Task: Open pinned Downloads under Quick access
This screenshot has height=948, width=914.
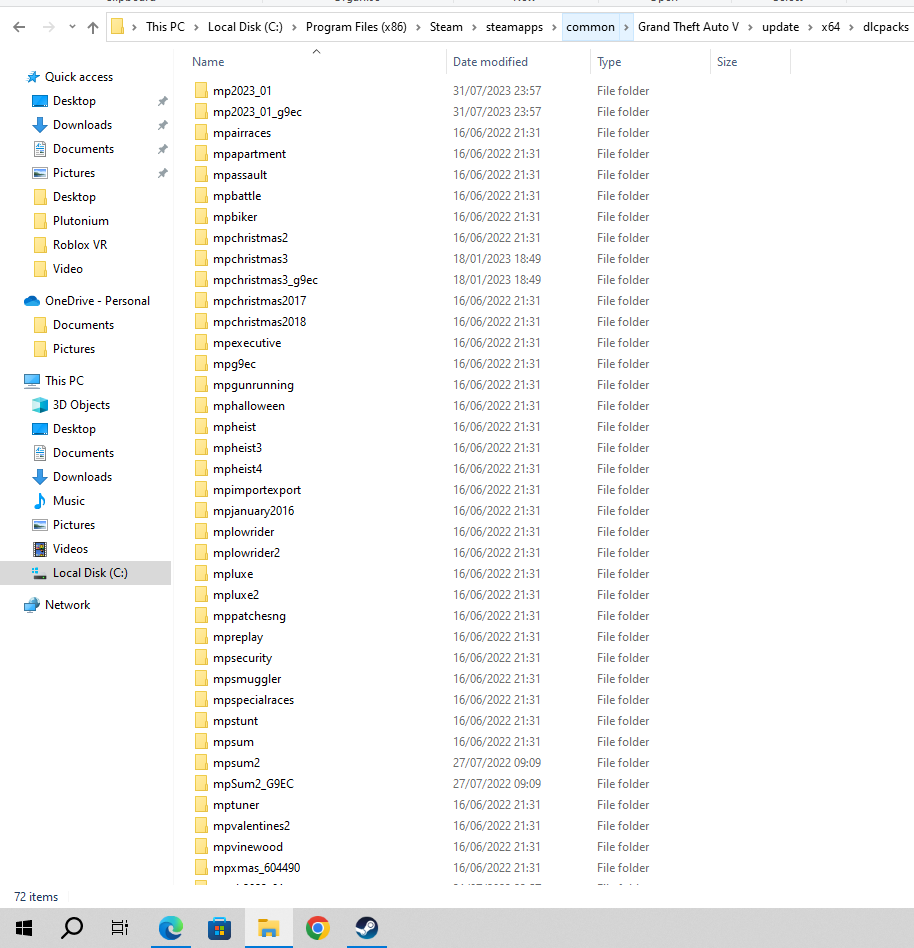Action: click(82, 125)
